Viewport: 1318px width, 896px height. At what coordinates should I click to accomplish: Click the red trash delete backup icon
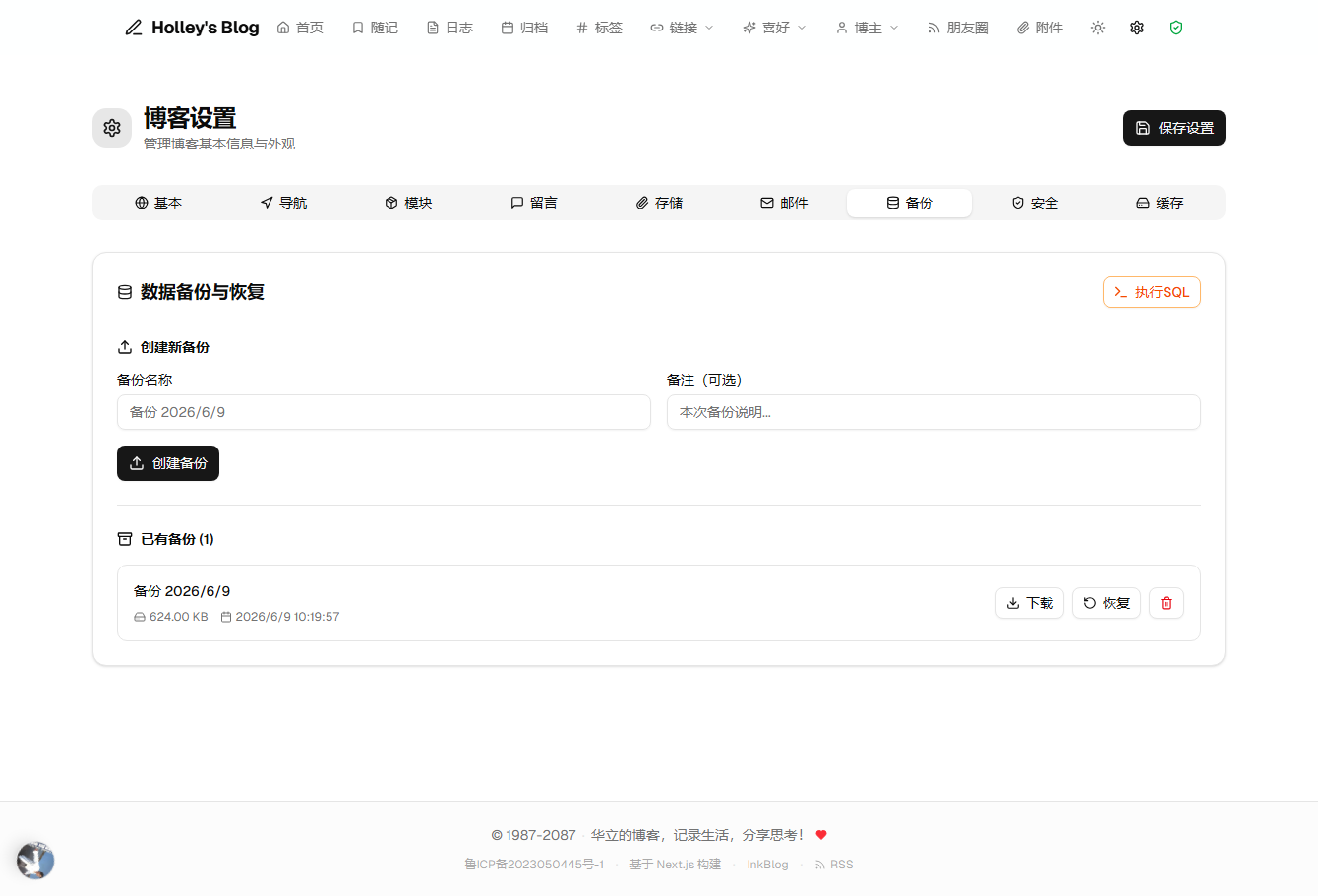(1167, 603)
